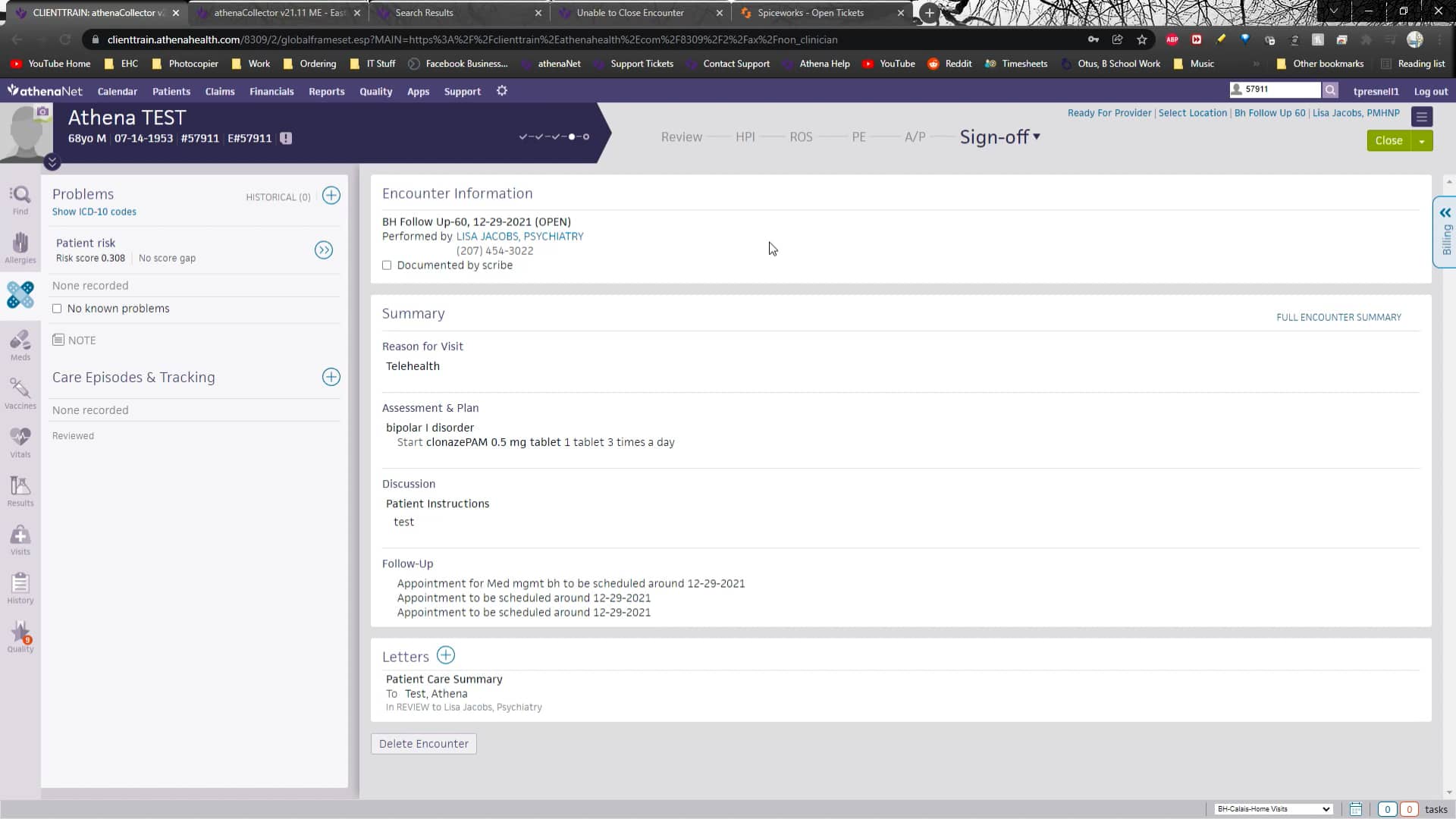
Task: Open the FULL ENCOUNTER SUMMARY link
Action: click(x=1338, y=317)
